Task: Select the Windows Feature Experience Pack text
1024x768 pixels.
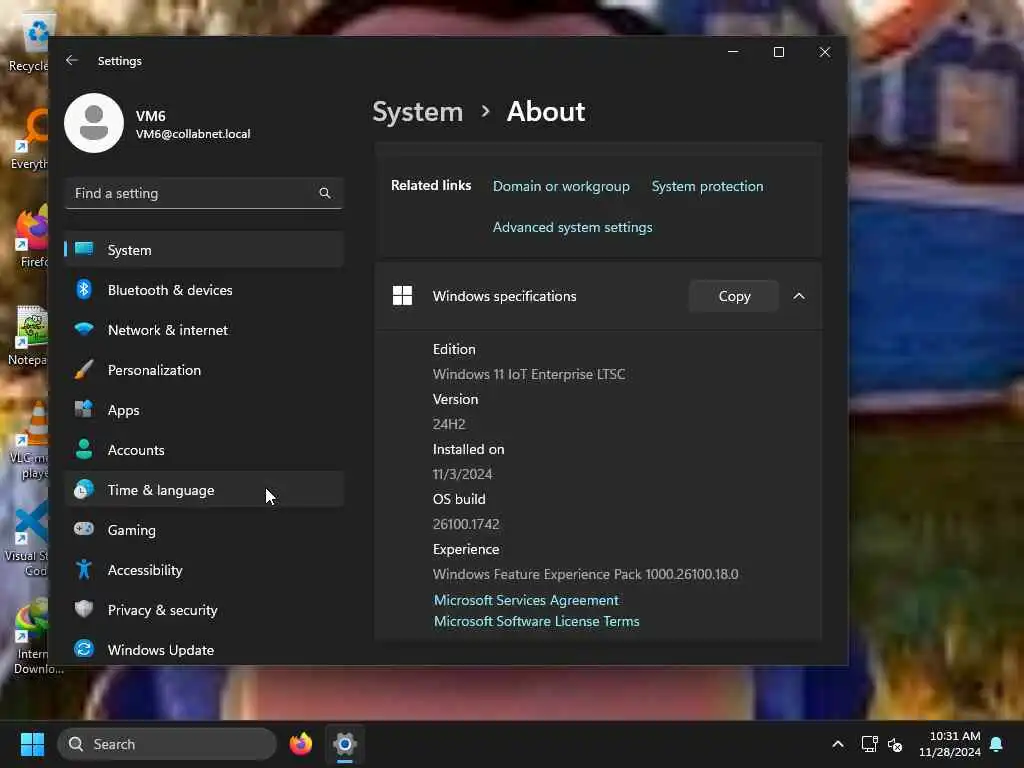Action: pyautogui.click(x=585, y=575)
